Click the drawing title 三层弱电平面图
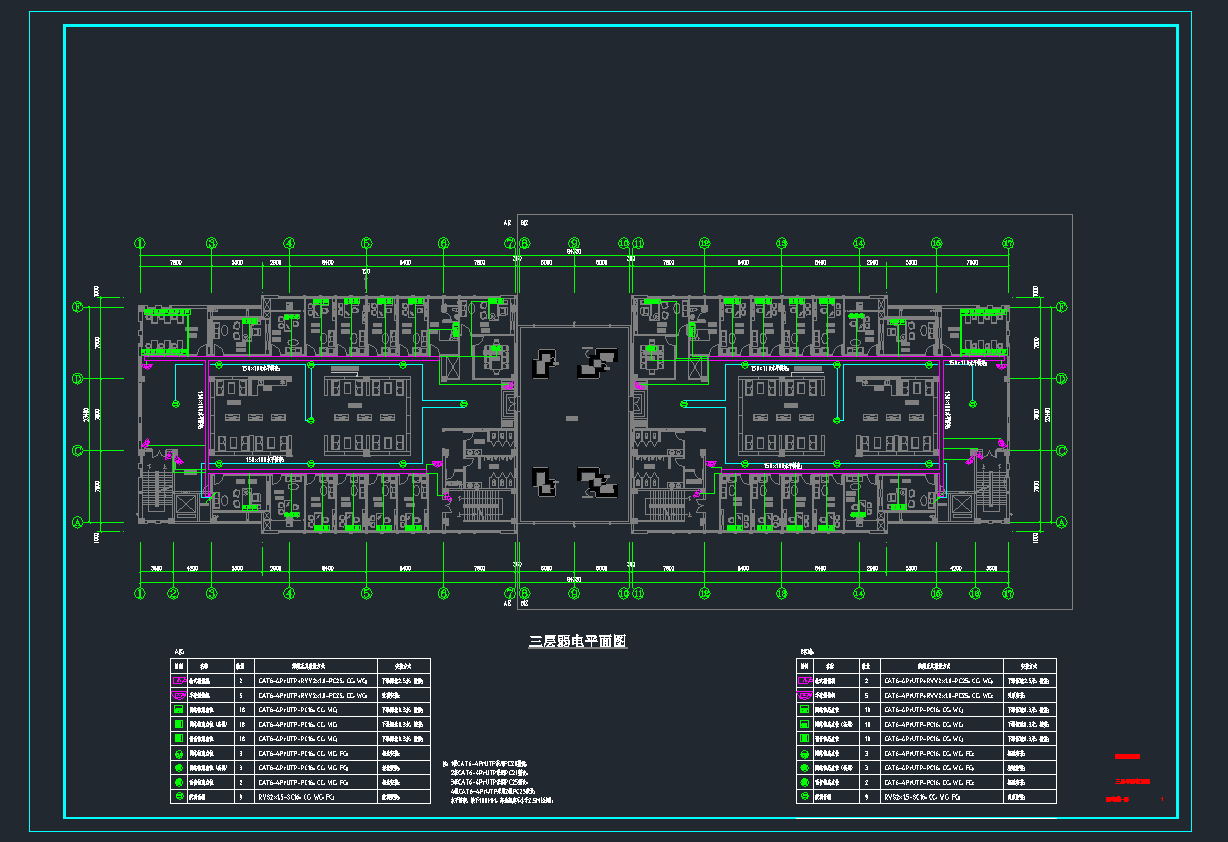 coord(578,641)
